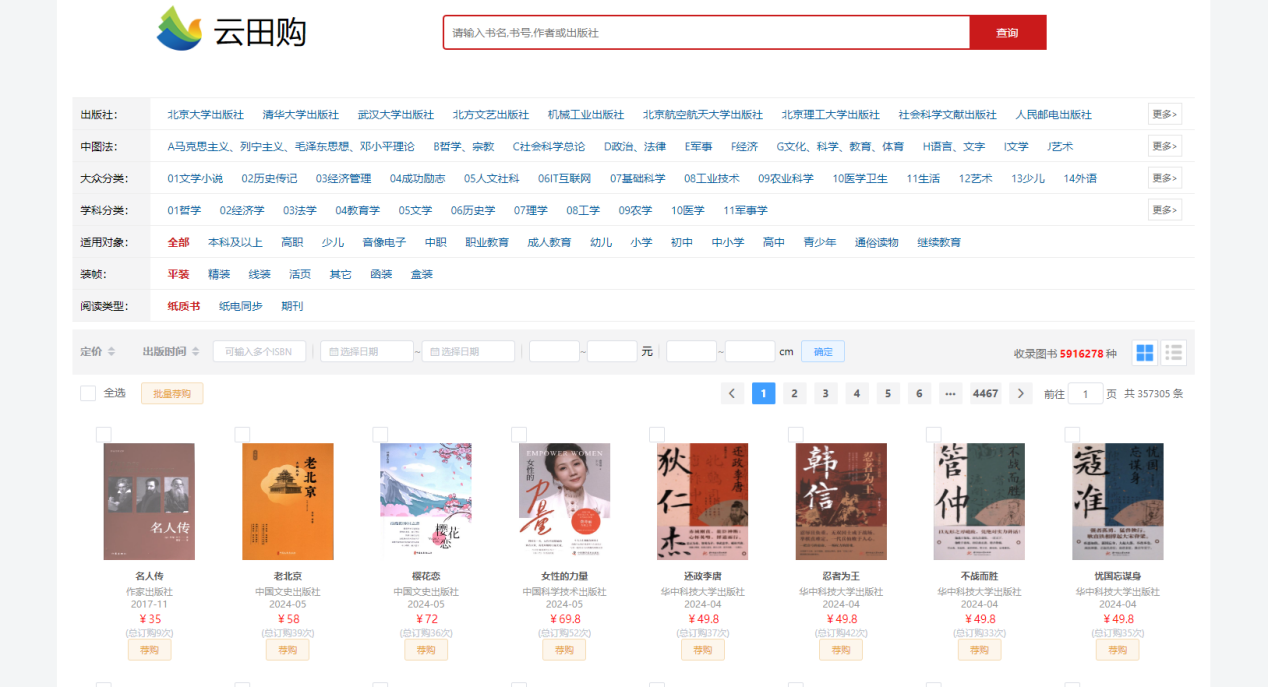This screenshot has width=1268, height=687.
Task: Expand 更多 in 大众分类 row
Action: tap(1164, 179)
